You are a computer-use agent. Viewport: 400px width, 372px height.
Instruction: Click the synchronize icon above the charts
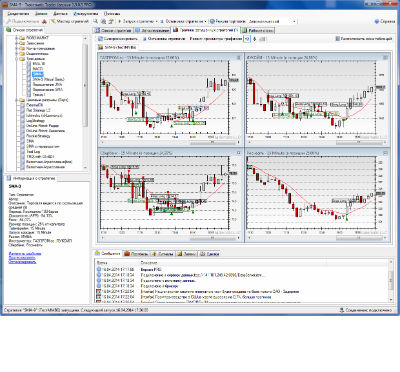100,39
